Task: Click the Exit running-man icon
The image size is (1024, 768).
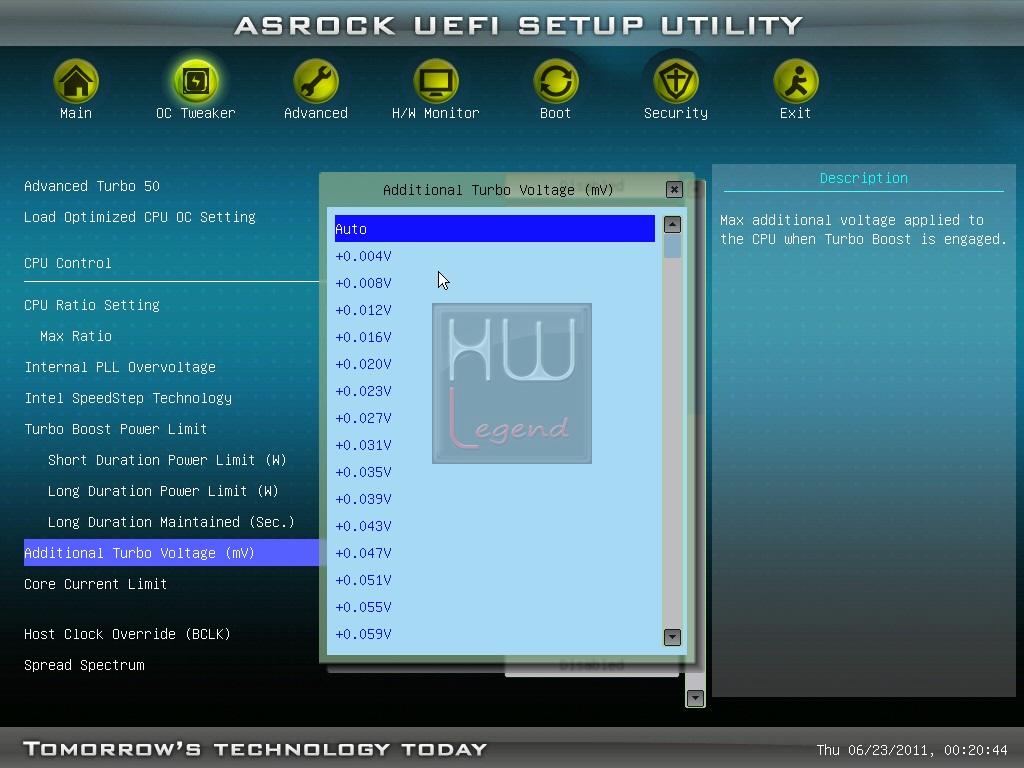Action: pos(795,82)
